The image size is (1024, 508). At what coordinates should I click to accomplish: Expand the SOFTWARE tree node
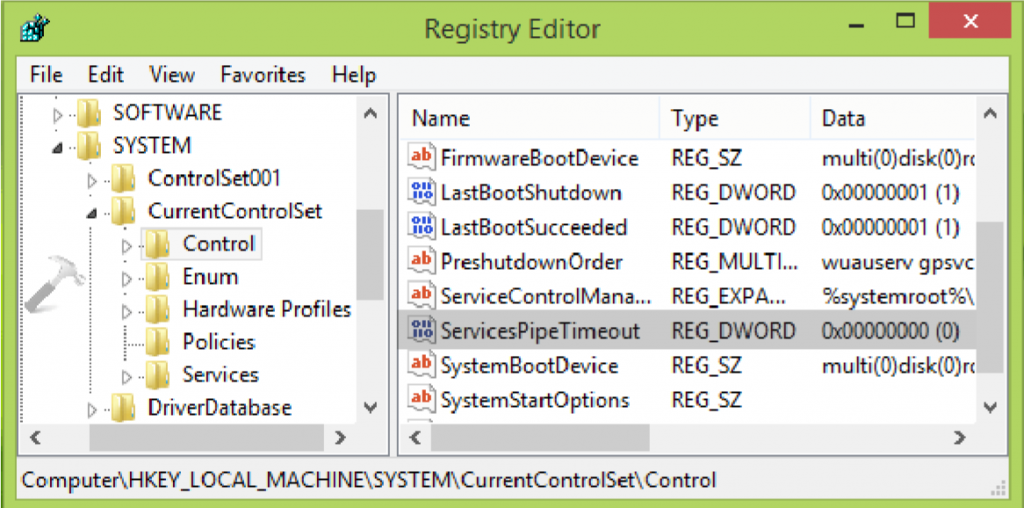coord(58,115)
